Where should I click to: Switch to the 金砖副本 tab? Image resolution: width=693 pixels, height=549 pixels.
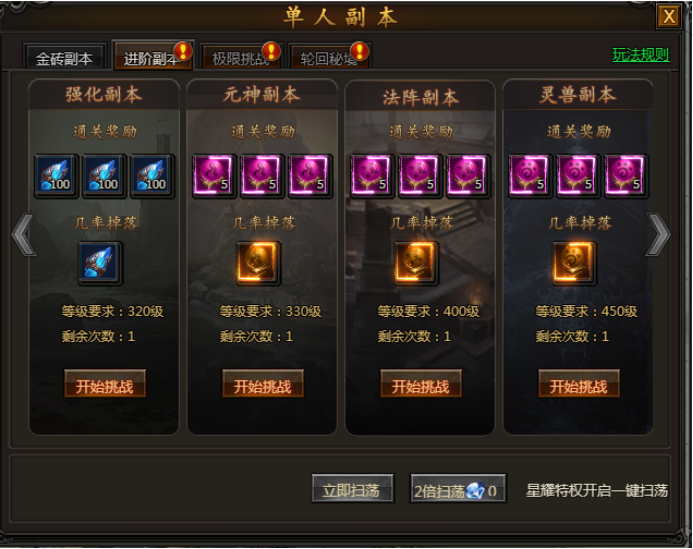click(65, 57)
